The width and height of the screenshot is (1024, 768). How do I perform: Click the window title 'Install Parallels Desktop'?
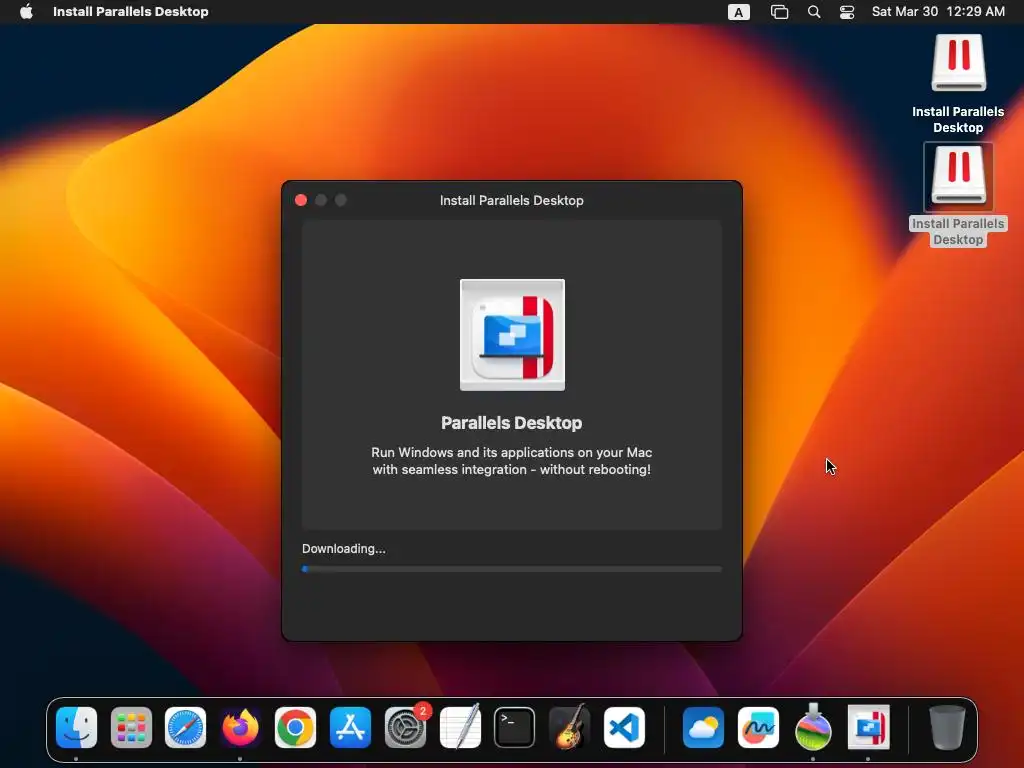pos(511,200)
